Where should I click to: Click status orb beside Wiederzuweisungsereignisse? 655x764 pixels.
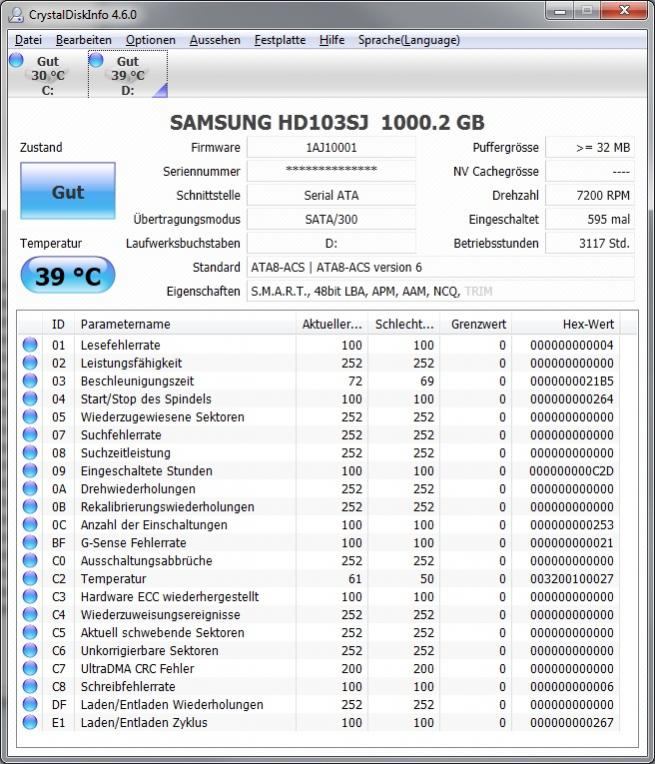[30, 614]
